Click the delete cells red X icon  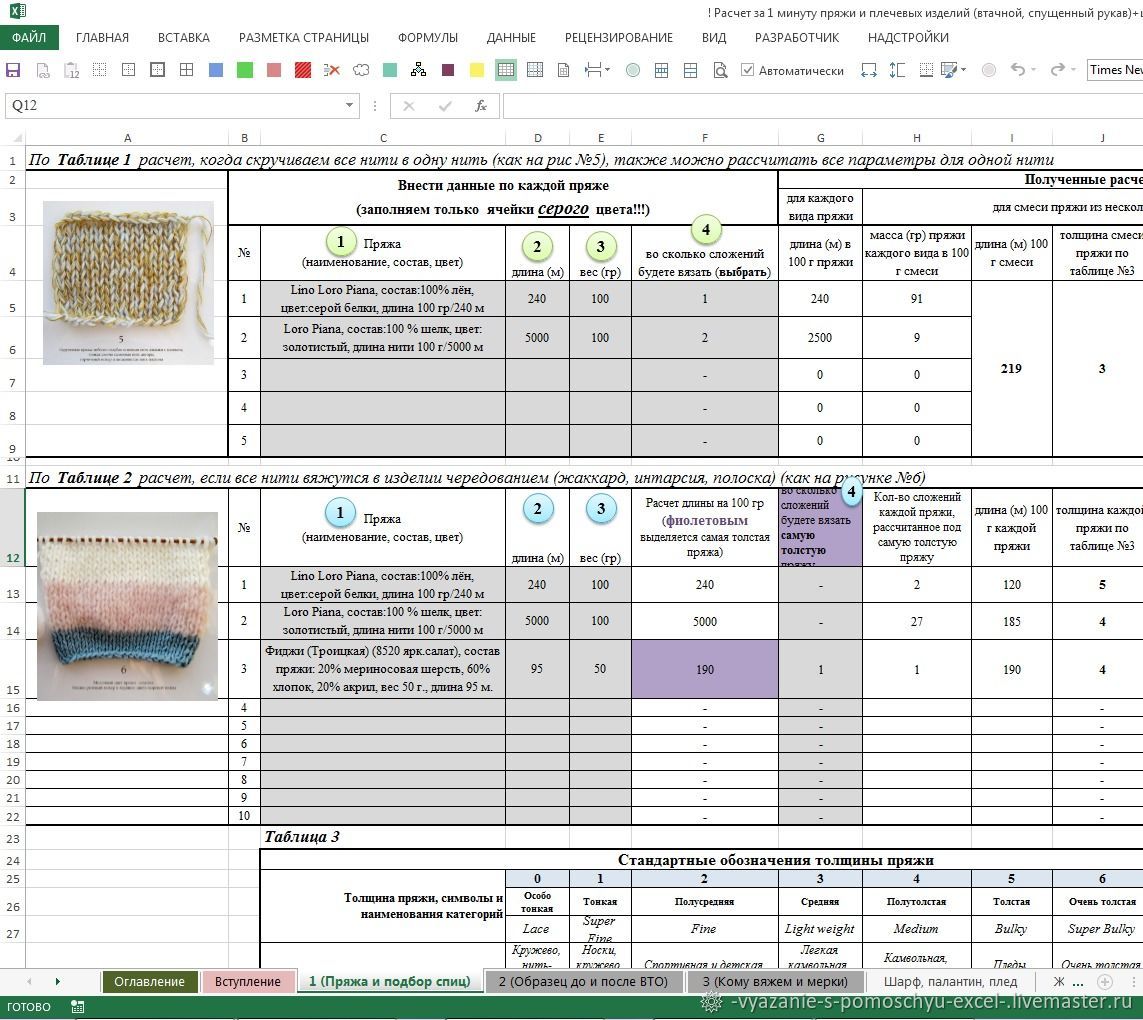click(332, 70)
